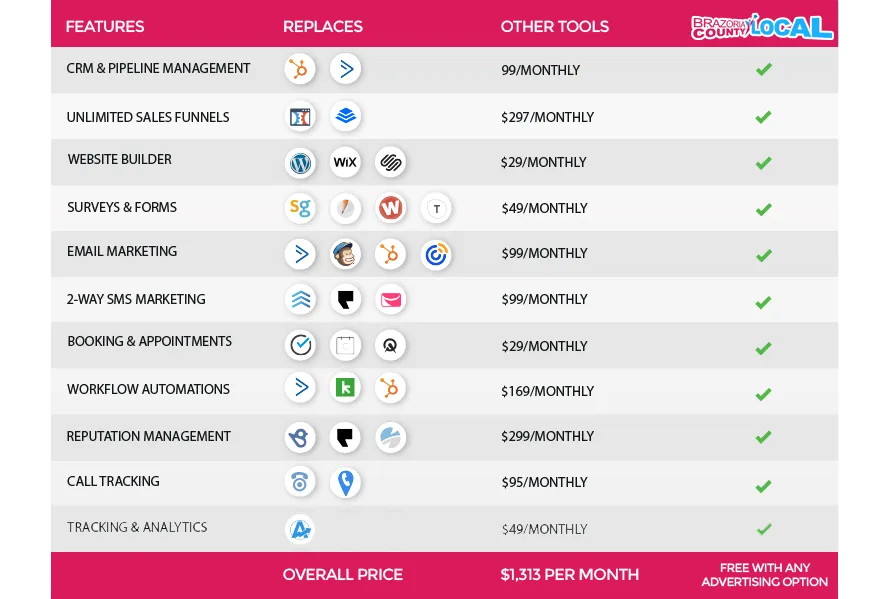Click the Mailchimp monkey icon in Email Marketing
The image size is (870, 599).
click(x=345, y=255)
